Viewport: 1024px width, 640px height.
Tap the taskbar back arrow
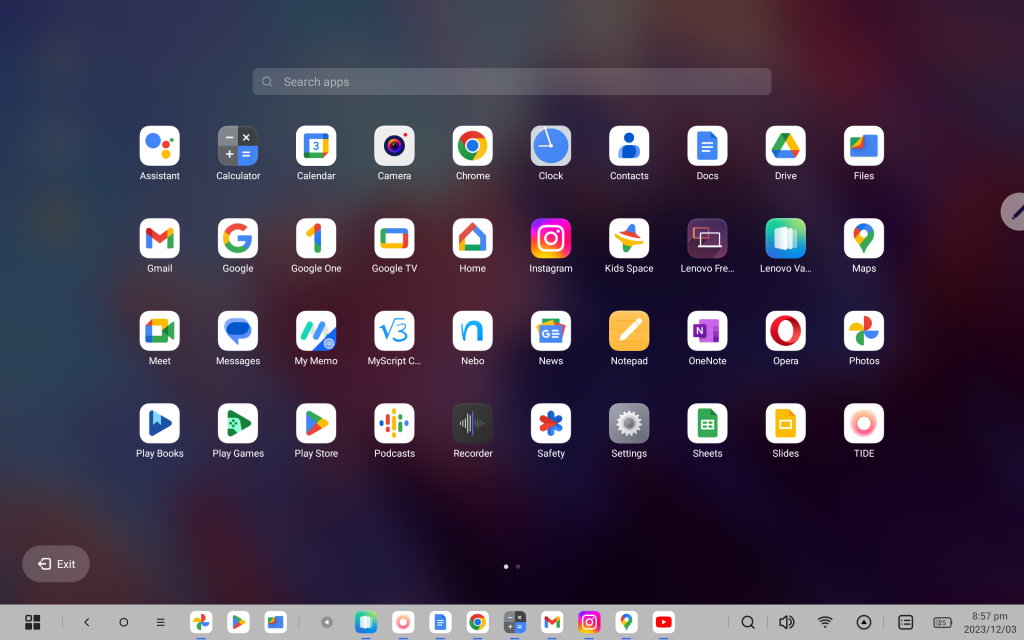pyautogui.click(x=87, y=622)
